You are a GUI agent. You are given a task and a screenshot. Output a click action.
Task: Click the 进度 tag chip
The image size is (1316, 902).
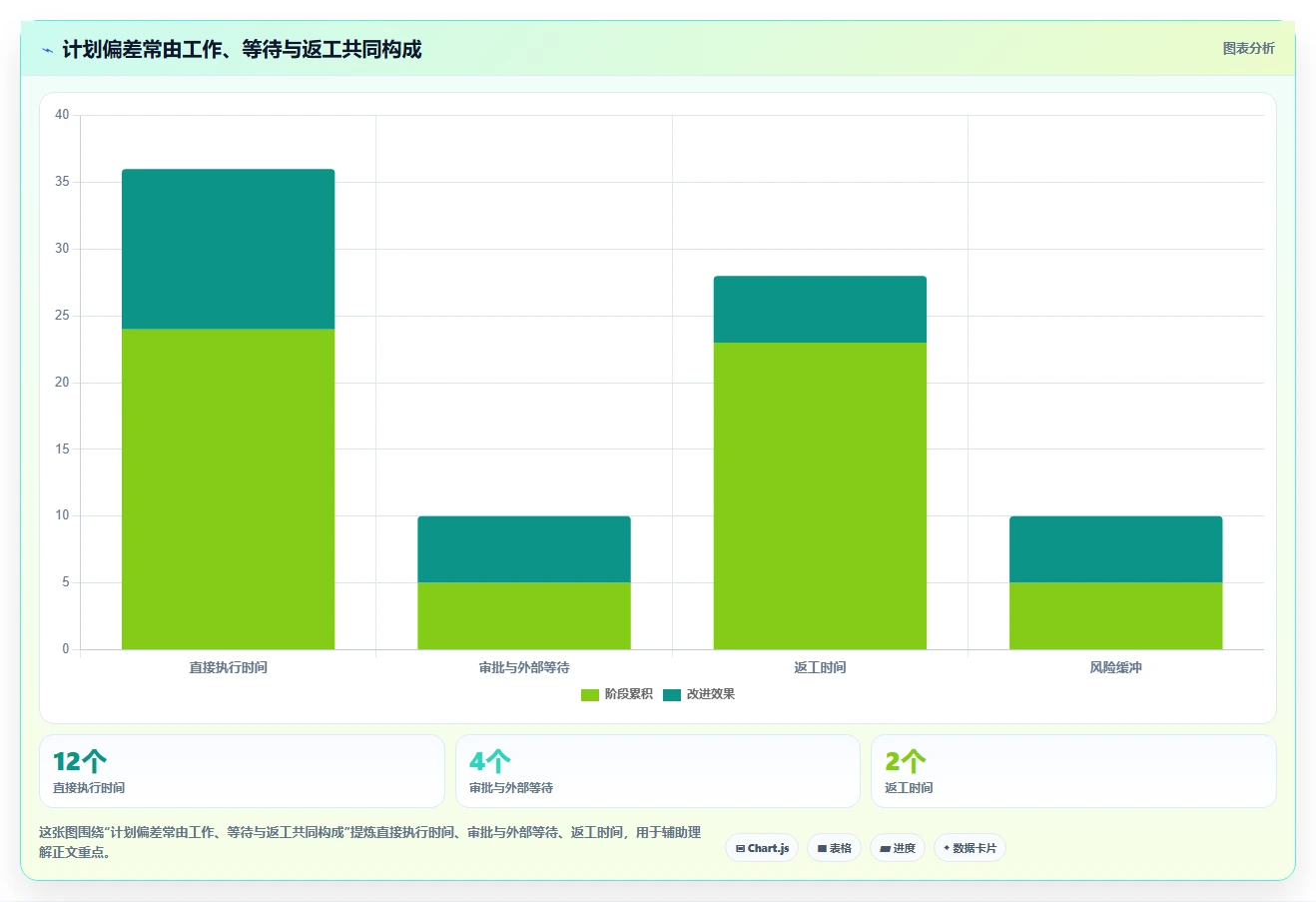click(x=898, y=848)
